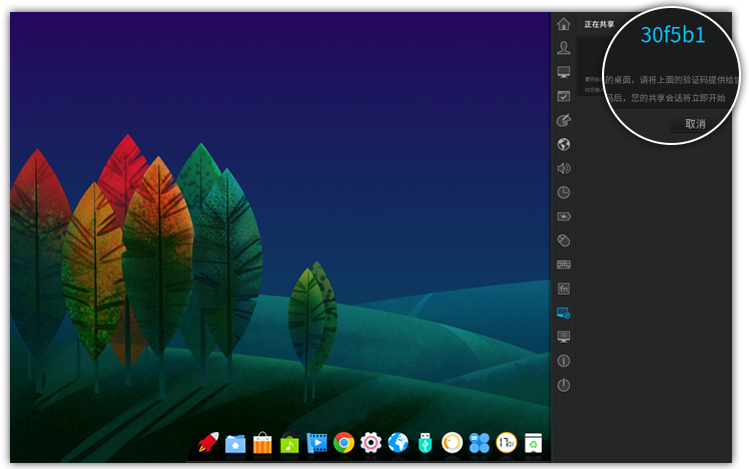The height and width of the screenshot is (469, 749).
Task: Open the rocket Launcher in dock
Action: pos(208,443)
